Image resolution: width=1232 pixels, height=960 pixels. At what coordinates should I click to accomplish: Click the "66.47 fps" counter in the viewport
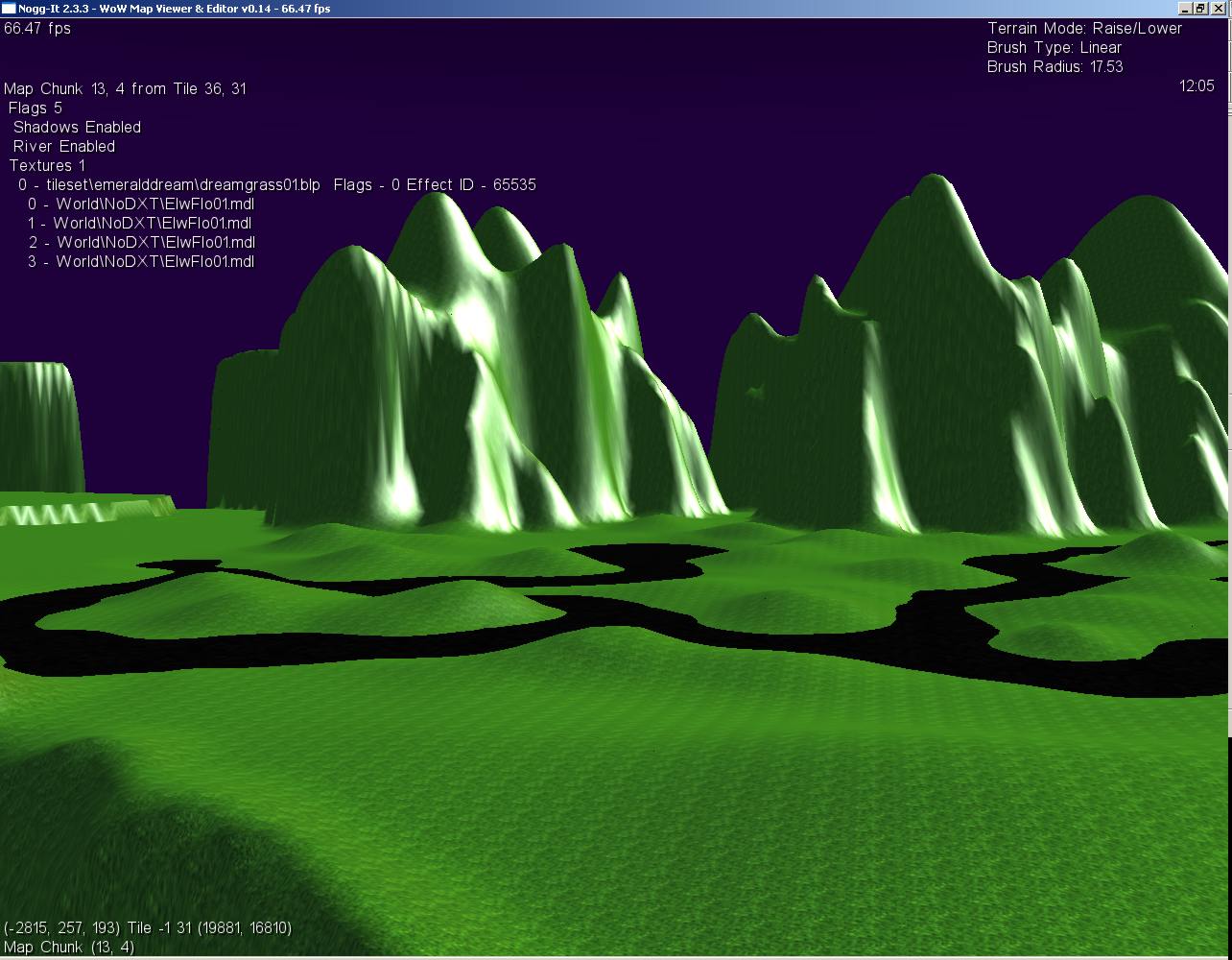pyautogui.click(x=37, y=29)
